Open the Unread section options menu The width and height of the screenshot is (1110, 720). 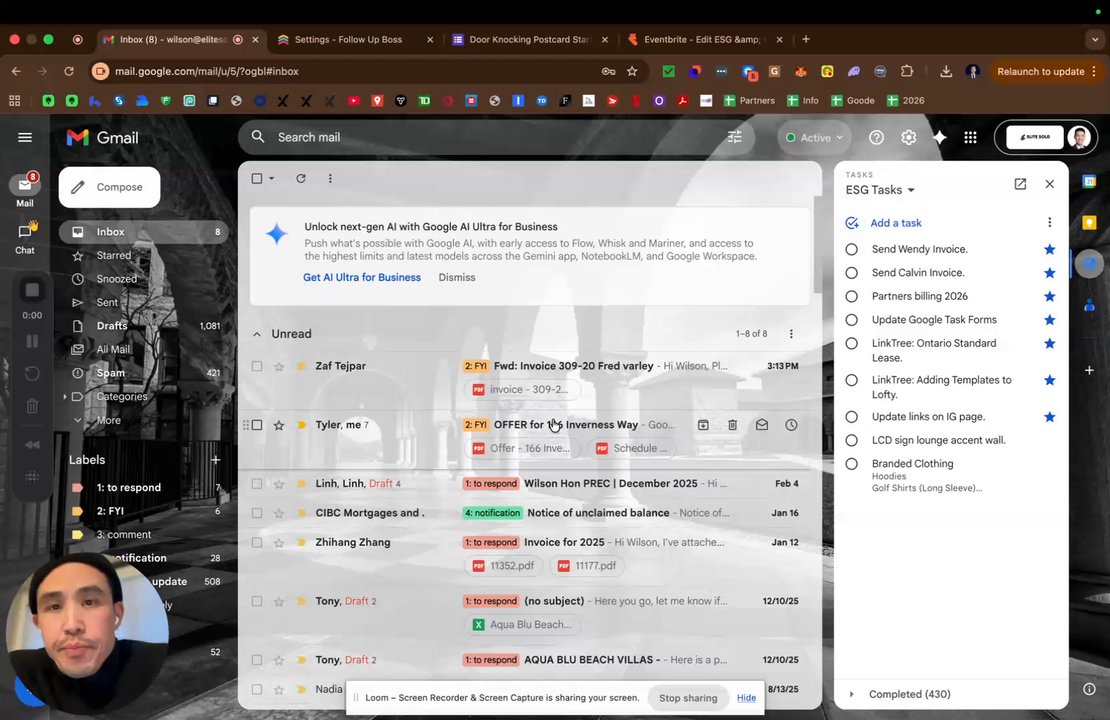click(791, 333)
